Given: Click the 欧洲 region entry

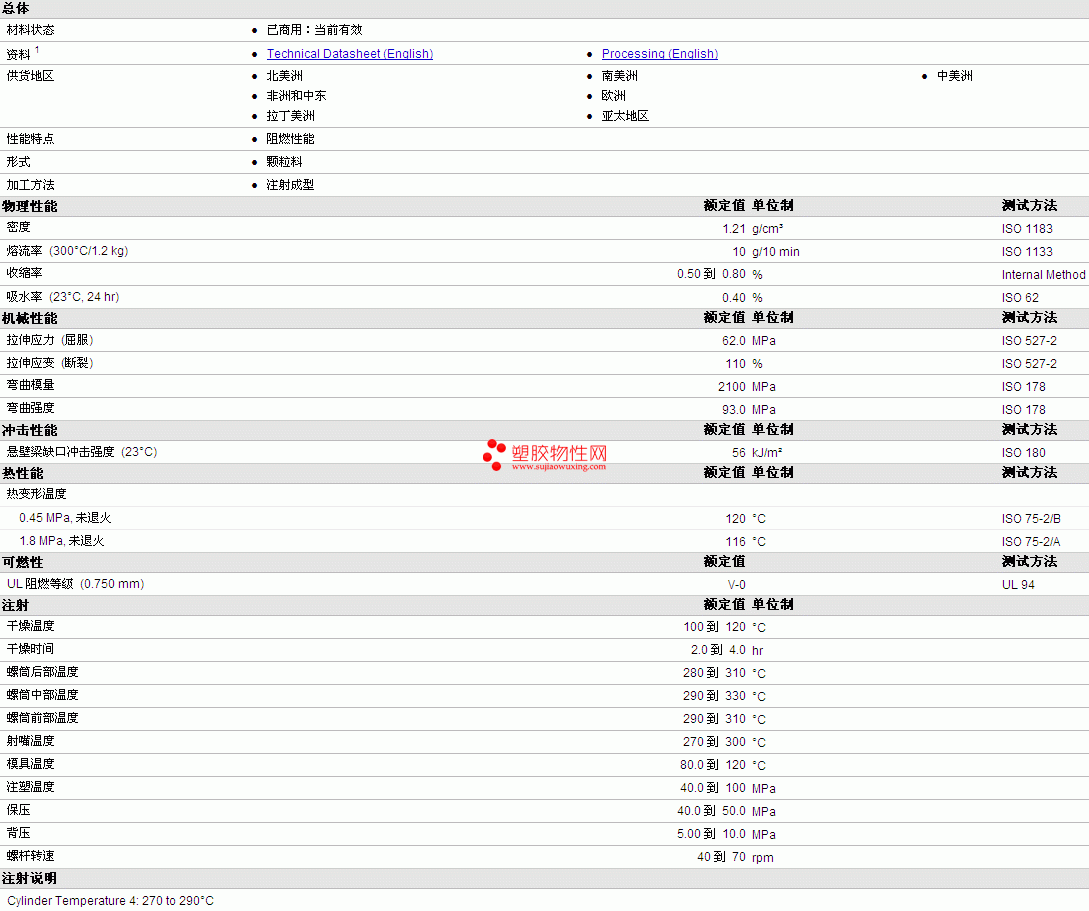Looking at the screenshot, I should [x=613, y=97].
